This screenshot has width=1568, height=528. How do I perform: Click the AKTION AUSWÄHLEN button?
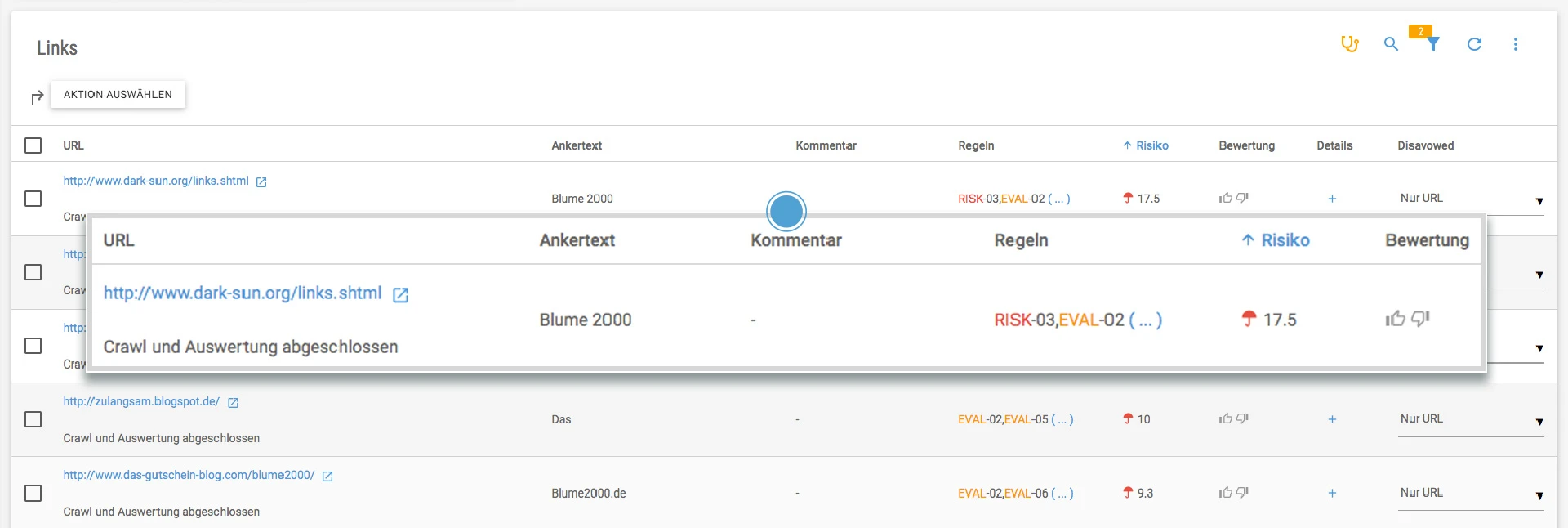point(118,95)
